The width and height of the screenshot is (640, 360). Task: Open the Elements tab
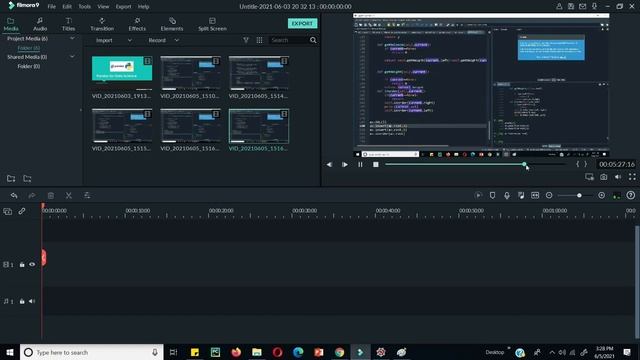(172, 24)
